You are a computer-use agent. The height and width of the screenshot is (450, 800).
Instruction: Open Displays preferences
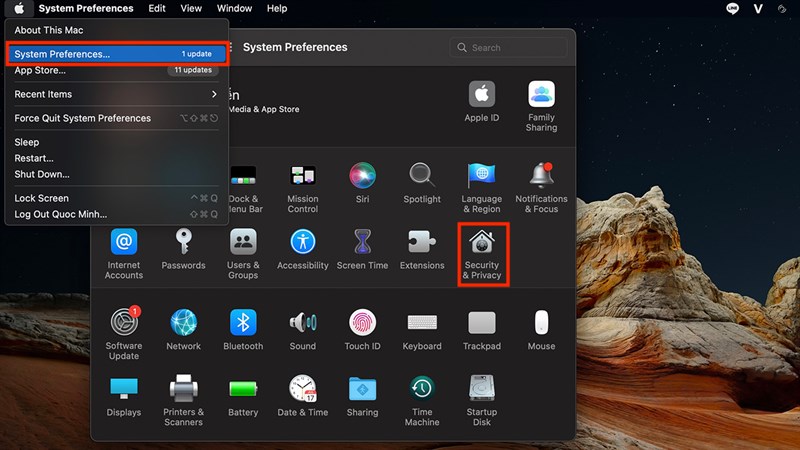pos(124,396)
